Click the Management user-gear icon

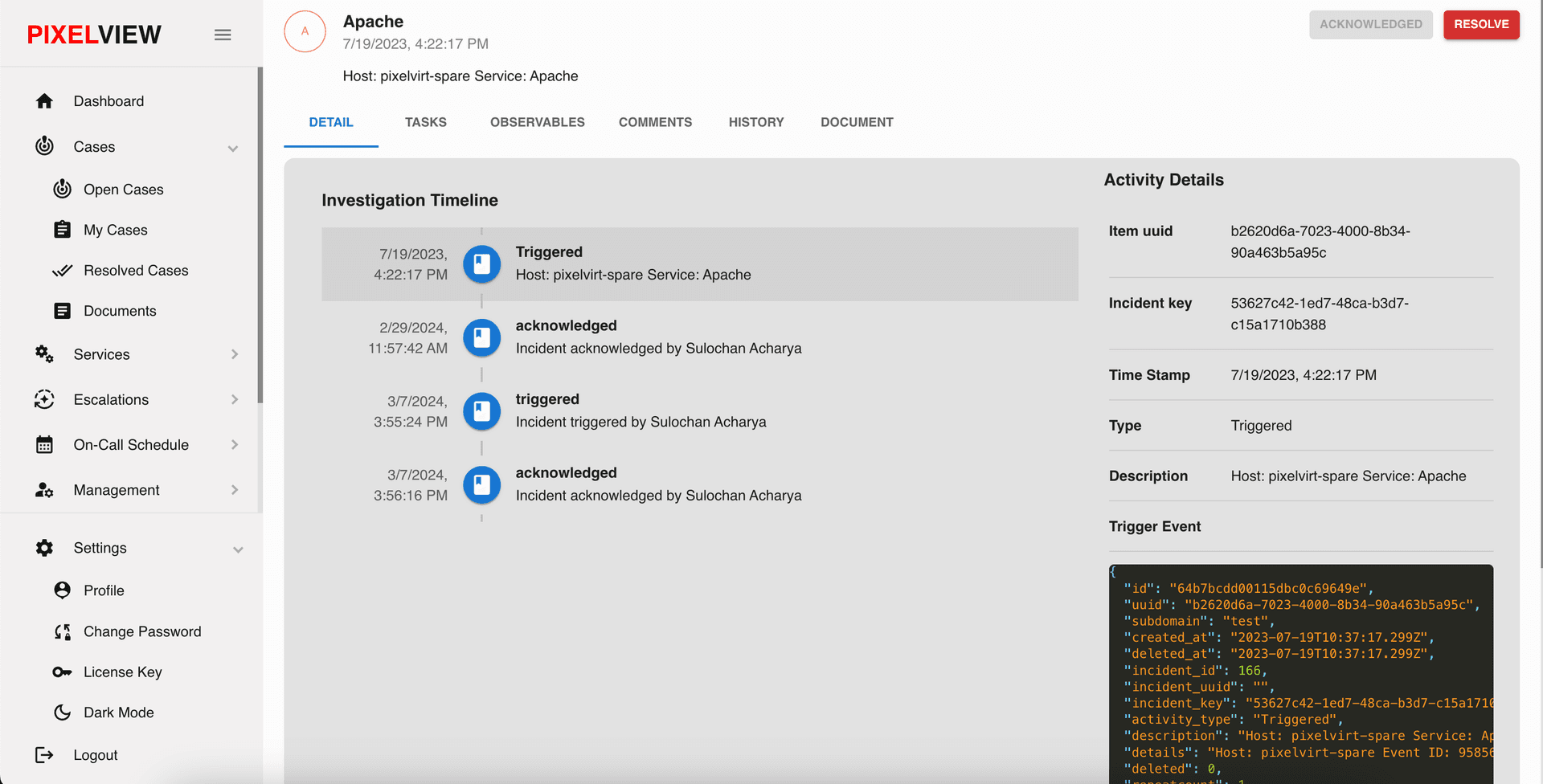(44, 490)
